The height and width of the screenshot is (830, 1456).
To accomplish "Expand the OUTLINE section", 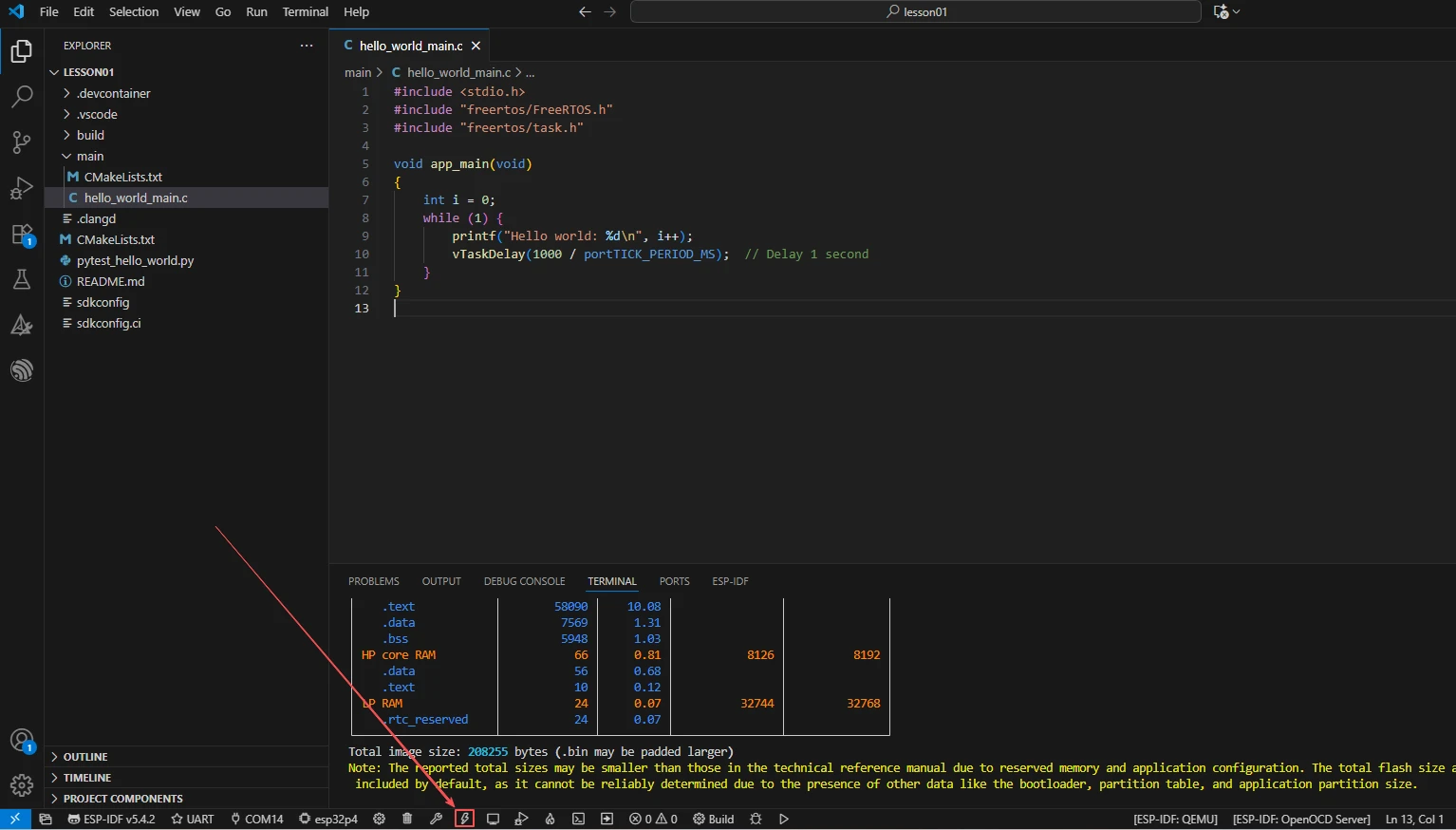I will click(x=85, y=757).
